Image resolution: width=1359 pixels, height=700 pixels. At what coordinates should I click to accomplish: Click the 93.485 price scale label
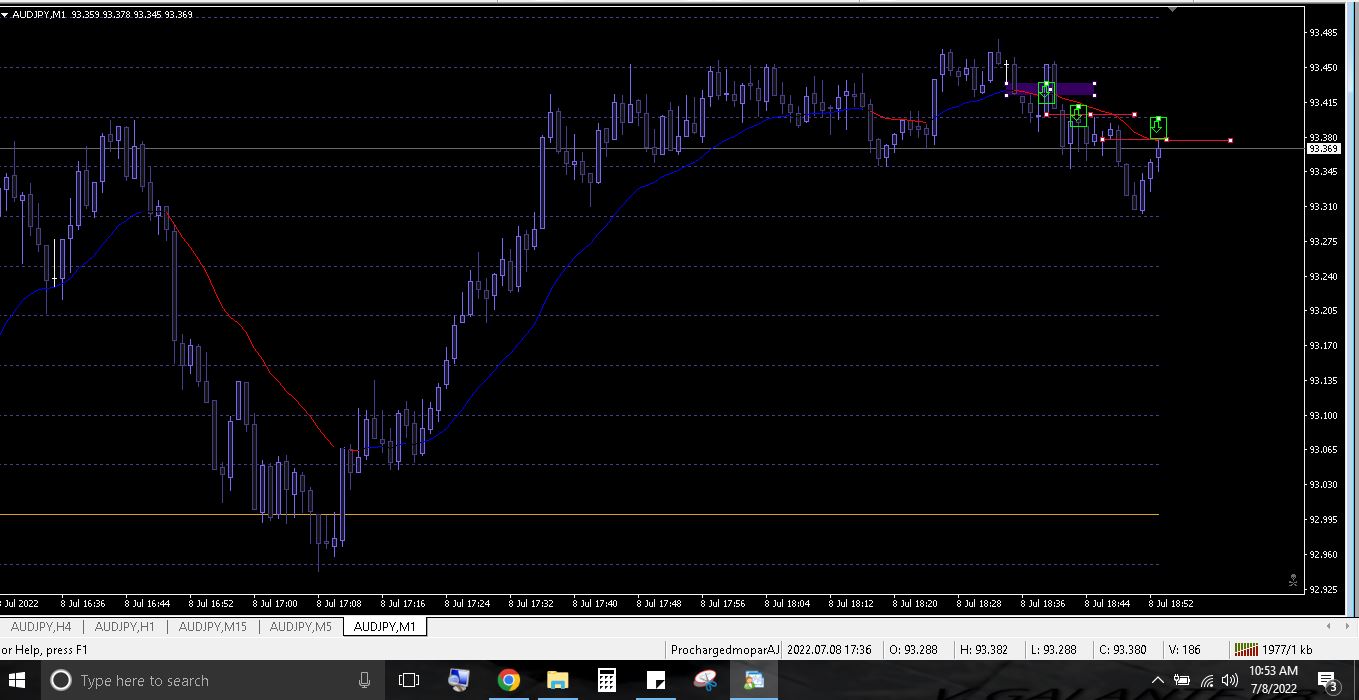tap(1323, 33)
